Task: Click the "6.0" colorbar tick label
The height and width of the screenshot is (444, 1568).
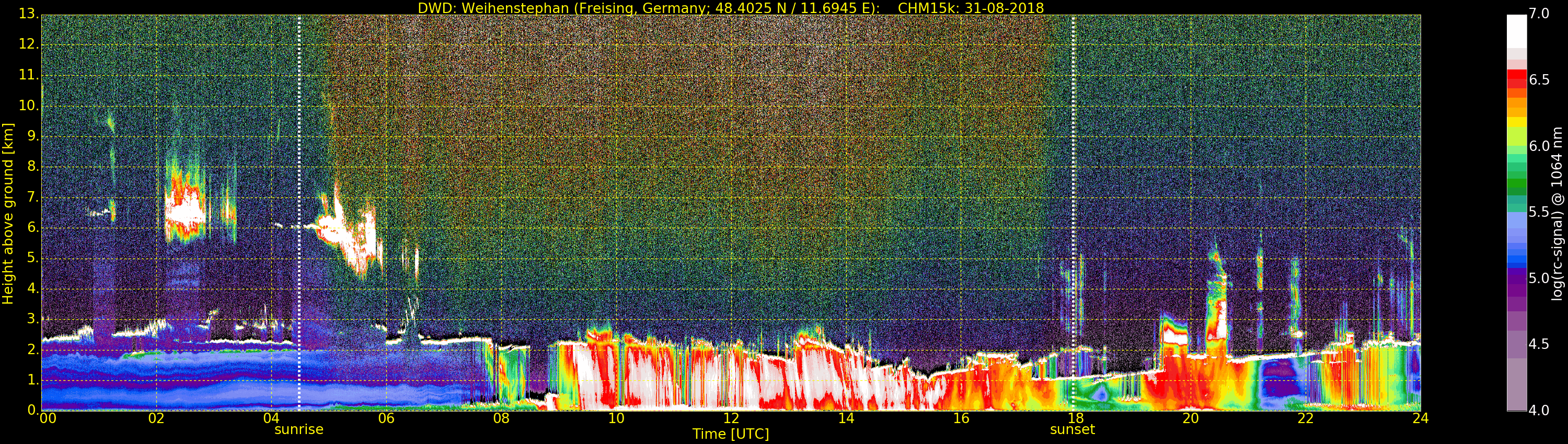Action: coord(1539,147)
